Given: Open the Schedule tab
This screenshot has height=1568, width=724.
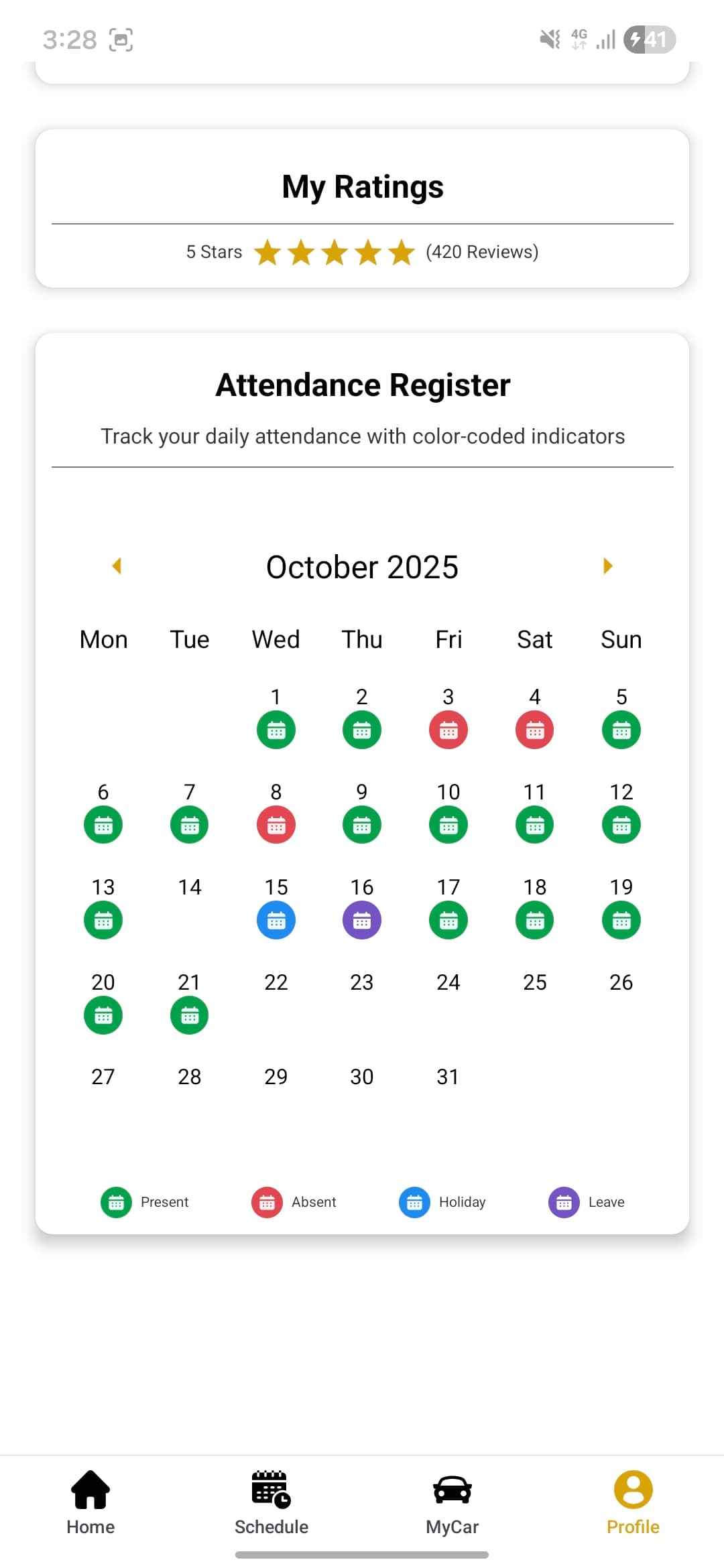Looking at the screenshot, I should coord(271,1490).
